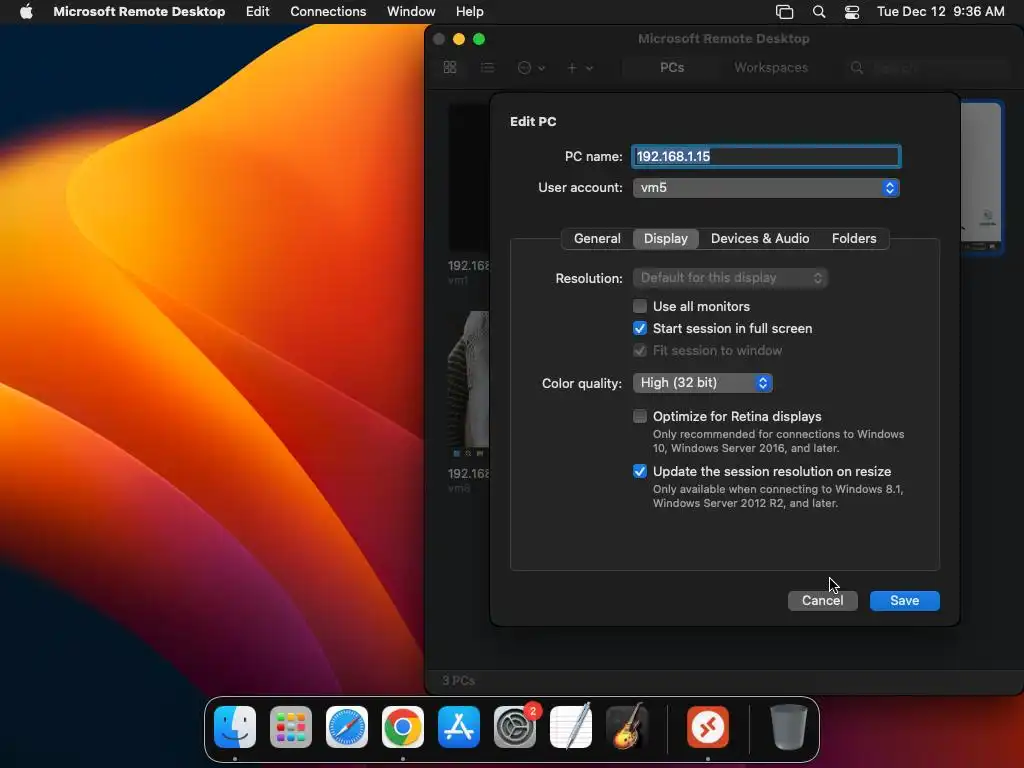Select the PCs tab in main window
The height and width of the screenshot is (768, 1024).
coord(672,67)
